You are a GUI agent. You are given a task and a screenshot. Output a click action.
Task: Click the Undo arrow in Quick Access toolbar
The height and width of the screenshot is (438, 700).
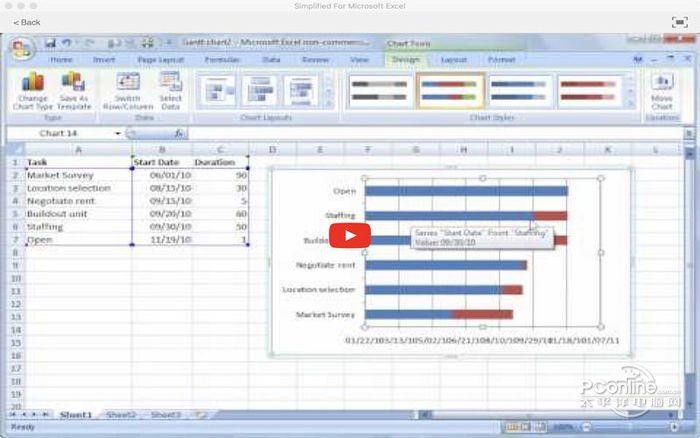(x=67, y=43)
